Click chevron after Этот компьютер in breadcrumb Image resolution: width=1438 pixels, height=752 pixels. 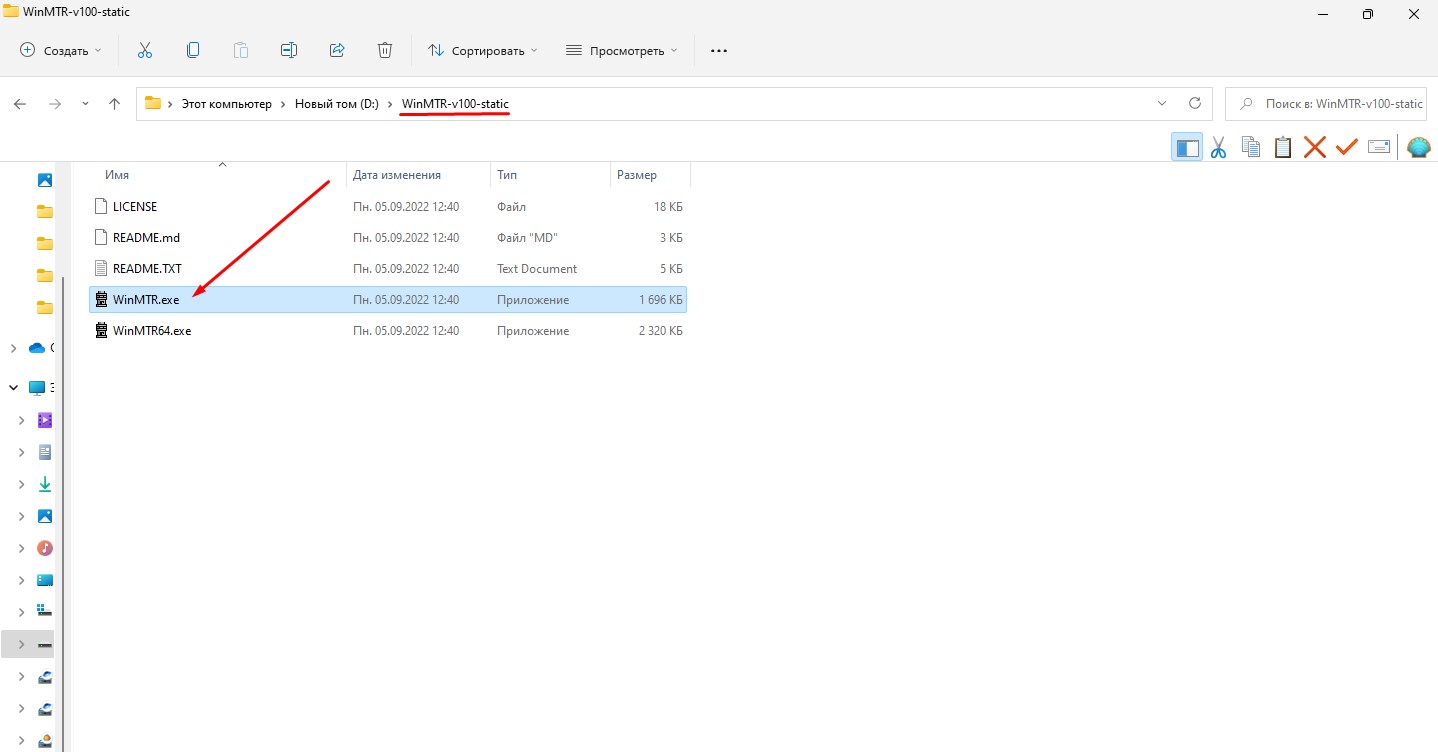[x=283, y=104]
